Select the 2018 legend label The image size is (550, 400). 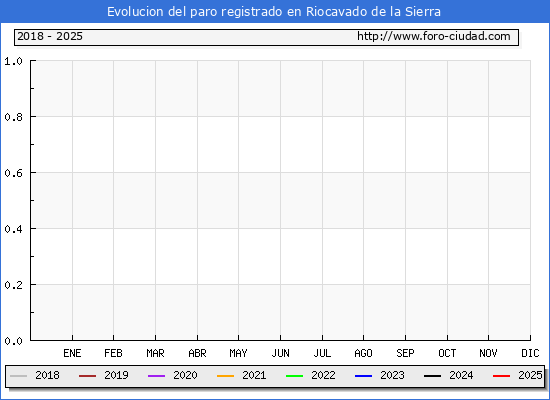[47, 375]
